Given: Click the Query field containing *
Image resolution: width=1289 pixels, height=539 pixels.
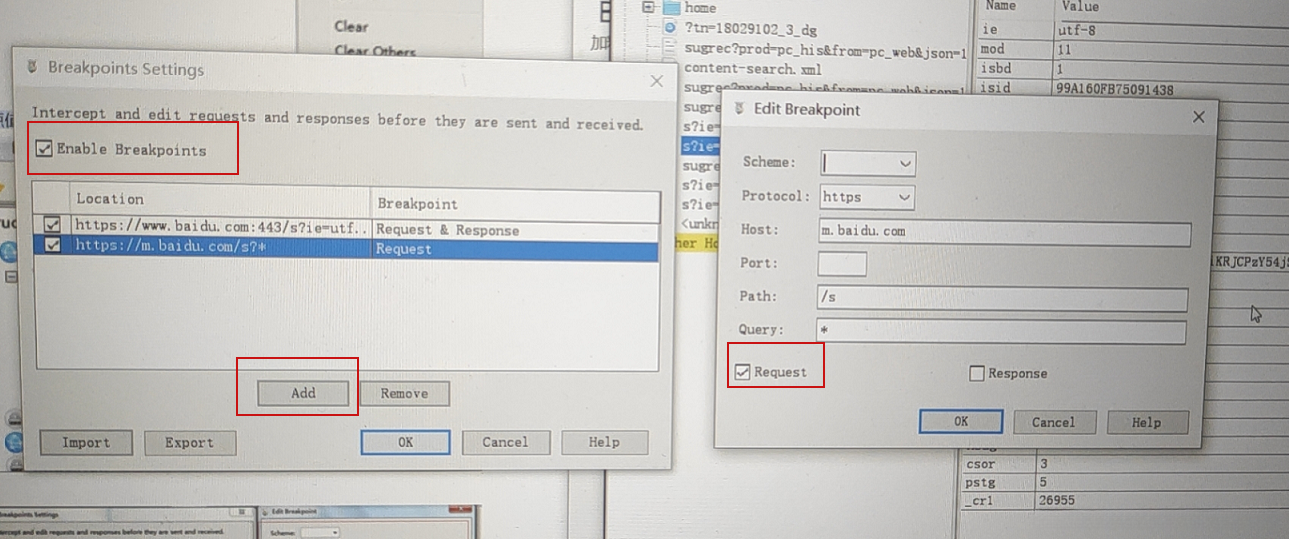Looking at the screenshot, I should click(1002, 331).
